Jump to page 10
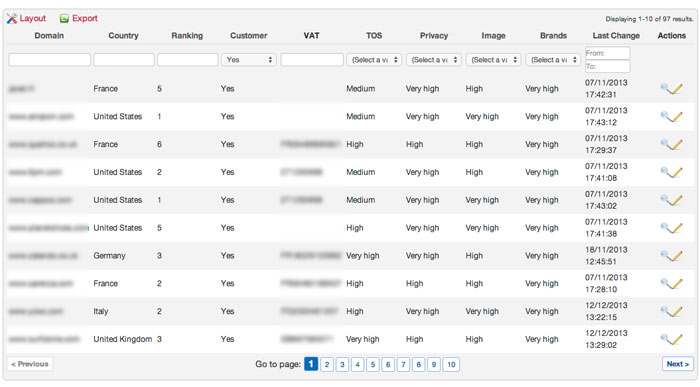The width and height of the screenshot is (700, 387). [x=451, y=364]
